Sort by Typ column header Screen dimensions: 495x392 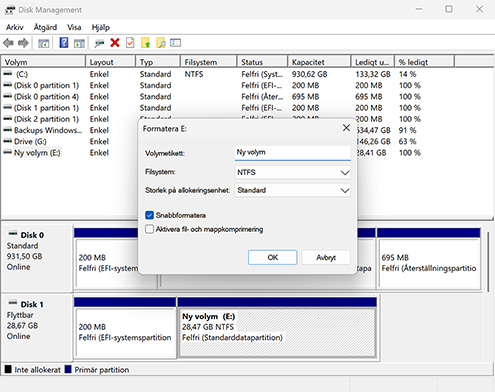158,62
